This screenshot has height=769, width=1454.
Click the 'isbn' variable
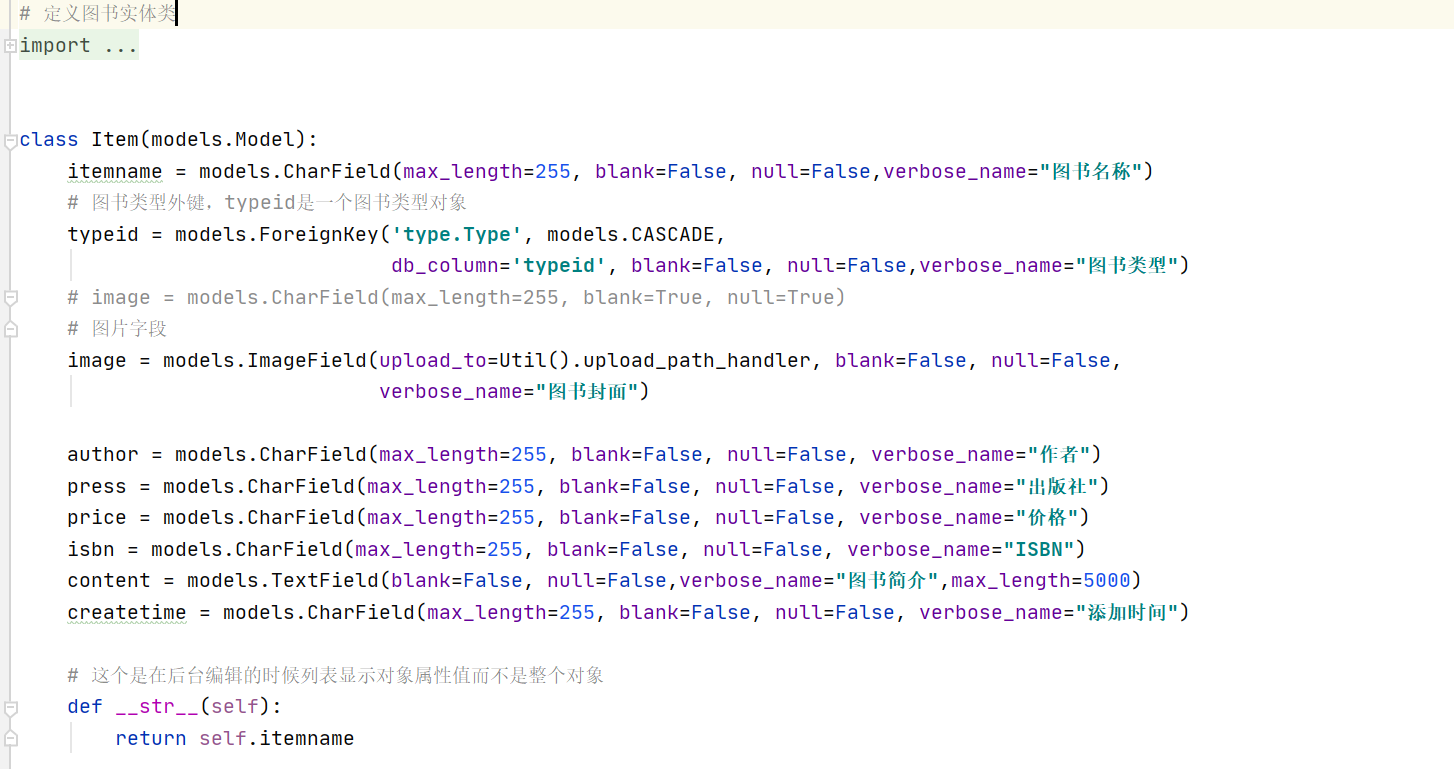pyautogui.click(x=91, y=550)
